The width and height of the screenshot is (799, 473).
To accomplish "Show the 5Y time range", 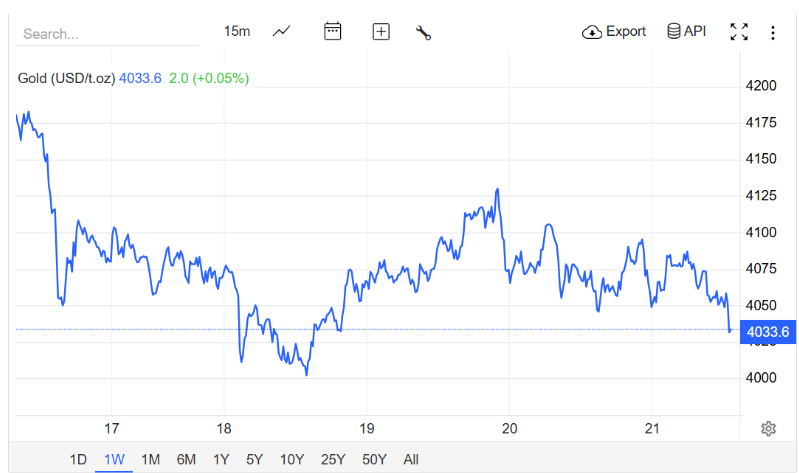I will (254, 459).
